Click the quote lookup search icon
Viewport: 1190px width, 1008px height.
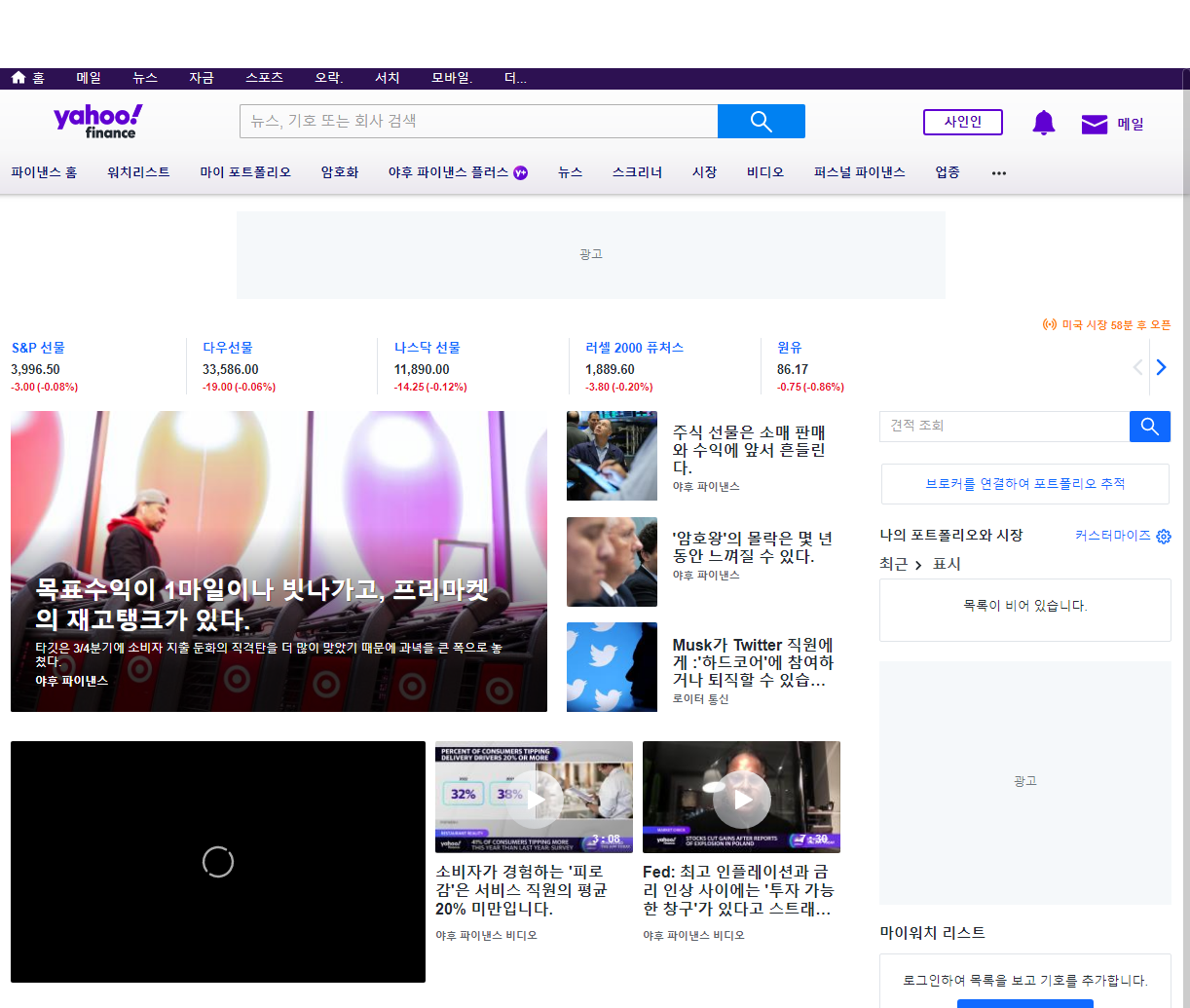[x=1150, y=427]
